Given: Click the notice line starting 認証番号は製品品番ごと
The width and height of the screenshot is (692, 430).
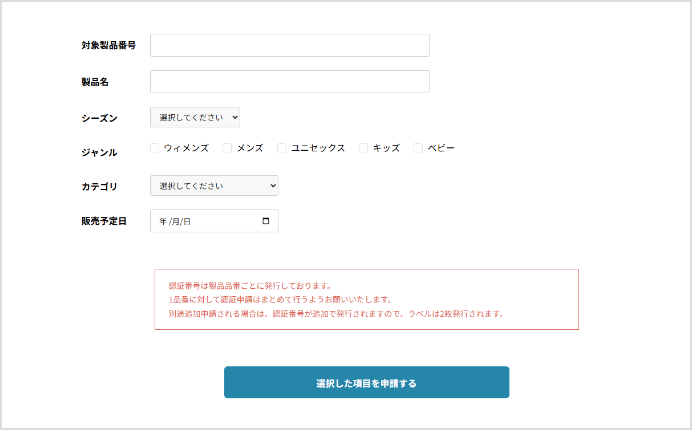Looking at the screenshot, I should [x=250, y=286].
